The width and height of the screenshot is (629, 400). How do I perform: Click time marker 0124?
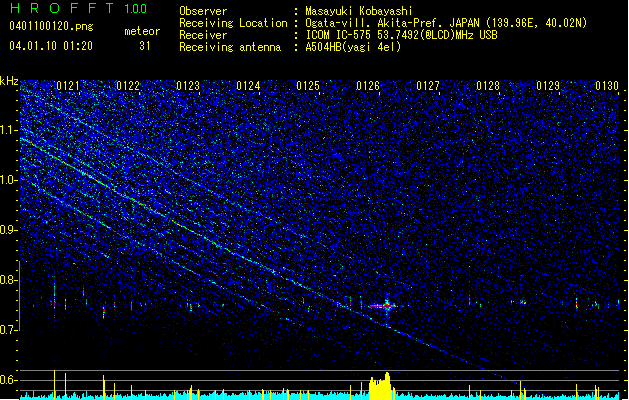248,86
